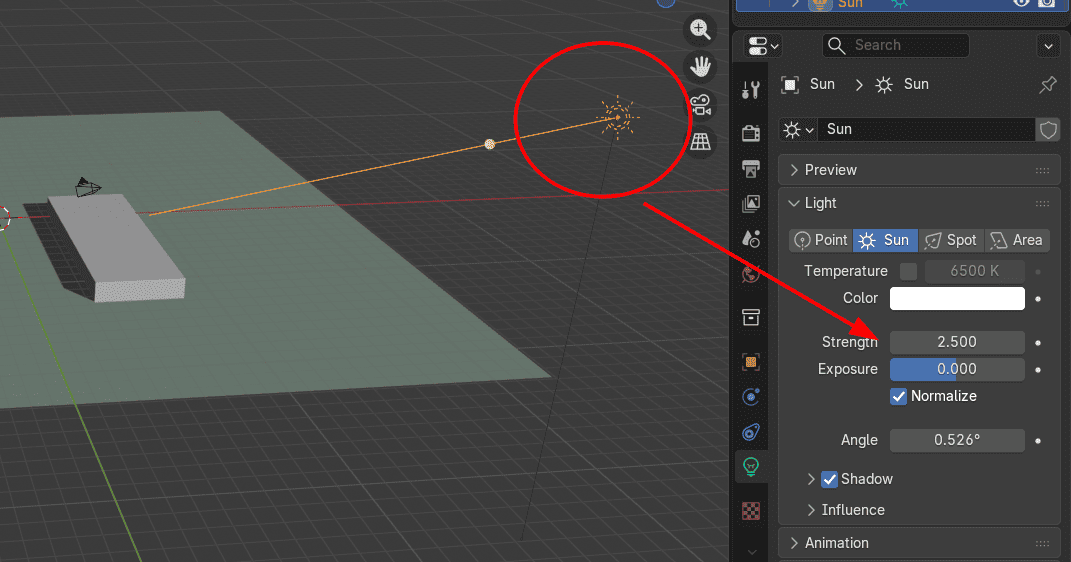The height and width of the screenshot is (562, 1071).
Task: Click the fake user shield icon
Action: 1048,129
